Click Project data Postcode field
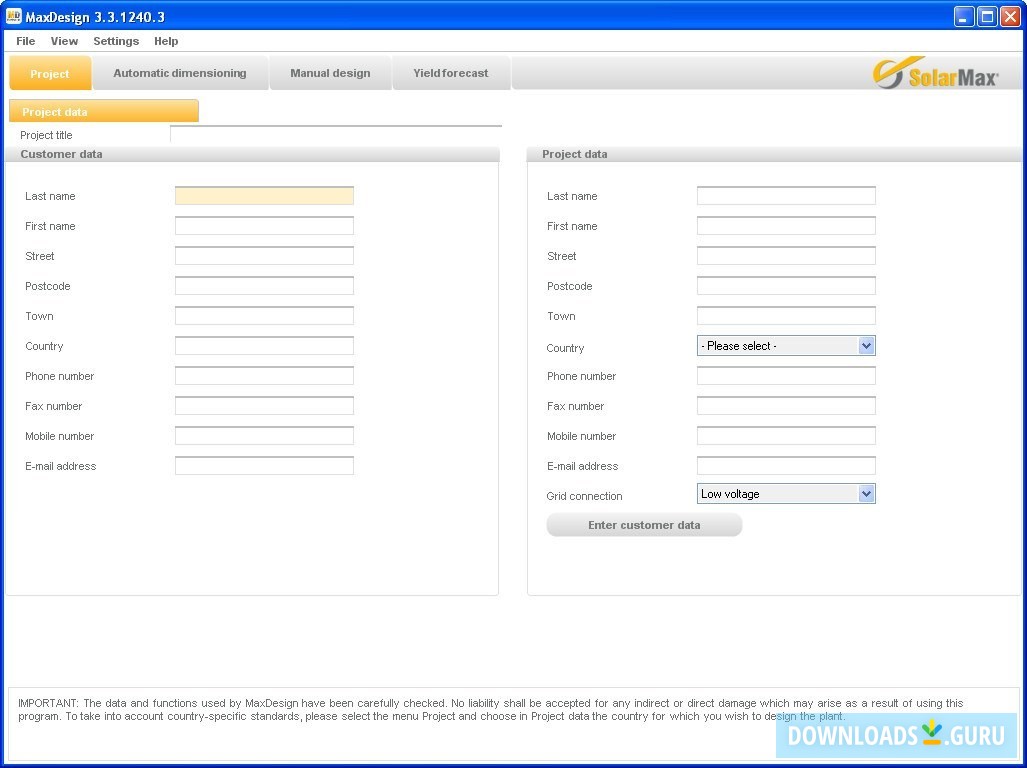The width and height of the screenshot is (1027, 768). tap(786, 286)
